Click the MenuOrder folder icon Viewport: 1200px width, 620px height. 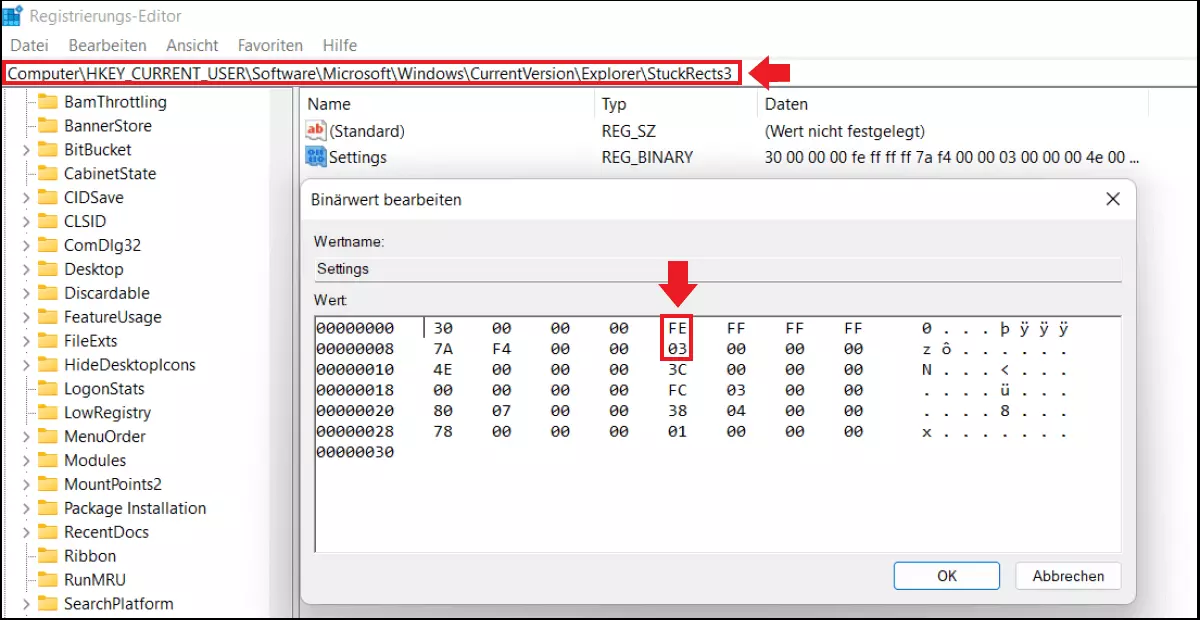click(x=48, y=437)
